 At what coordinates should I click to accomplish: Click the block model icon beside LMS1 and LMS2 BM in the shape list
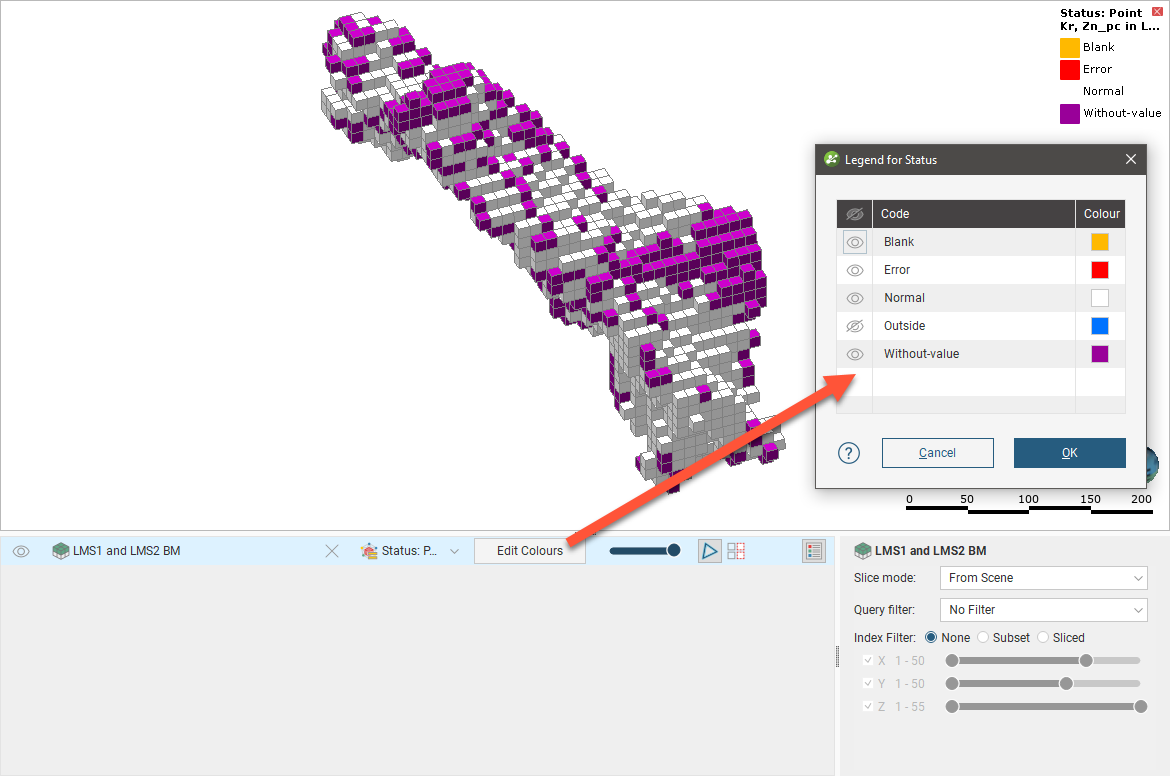point(61,551)
